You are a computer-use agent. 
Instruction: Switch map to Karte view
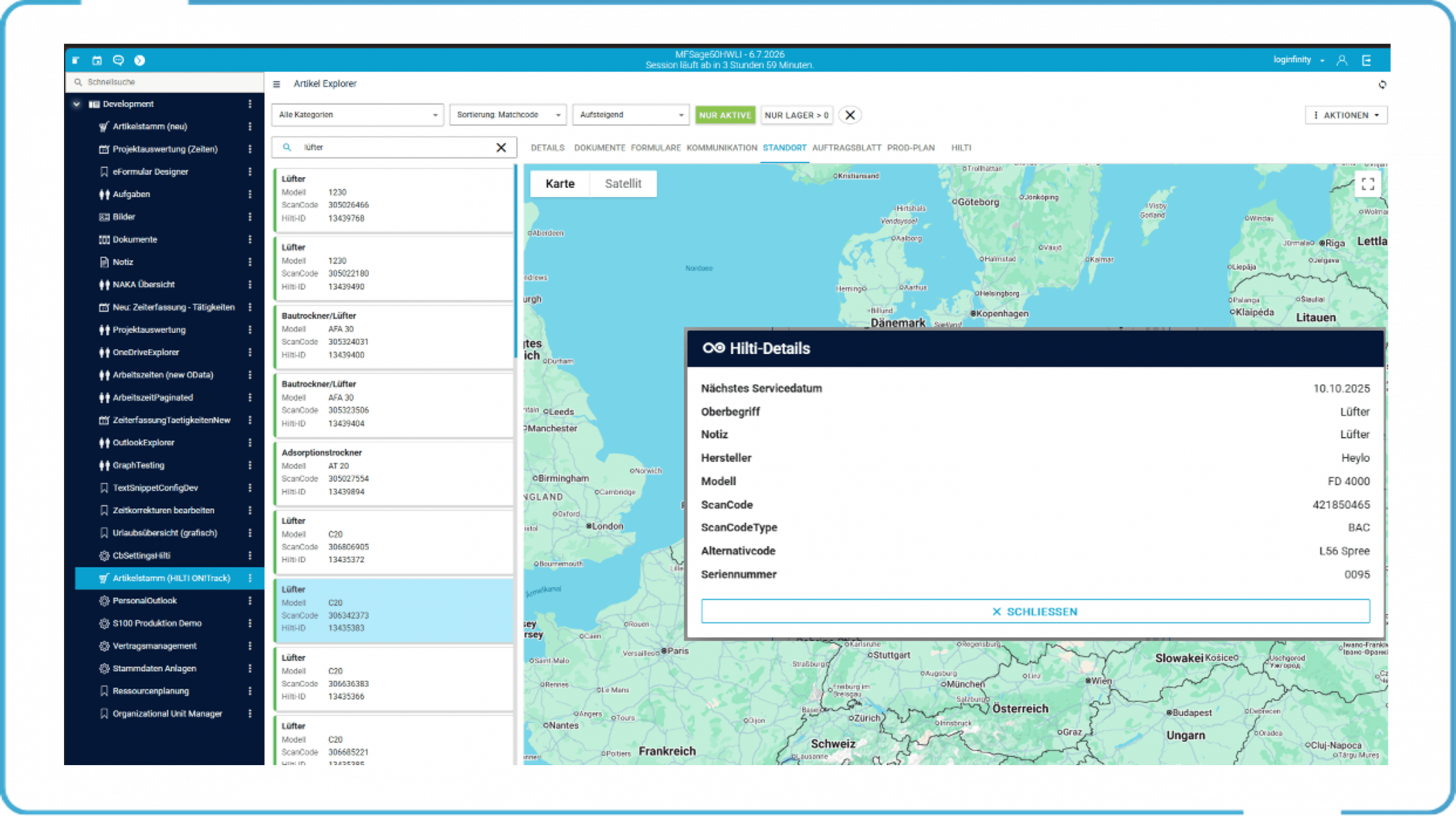560,184
